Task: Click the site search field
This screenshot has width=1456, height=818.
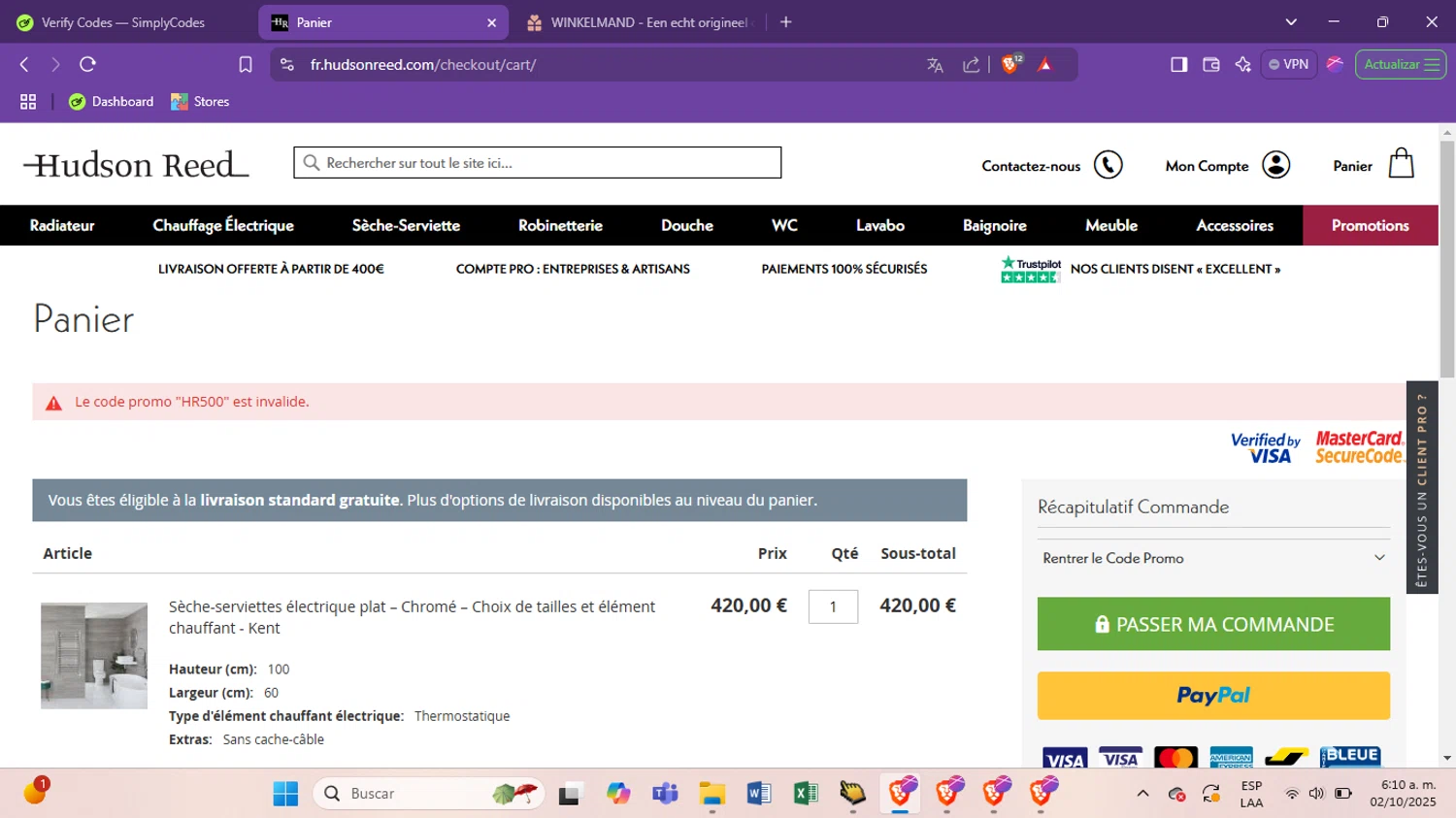Action: 538,163
